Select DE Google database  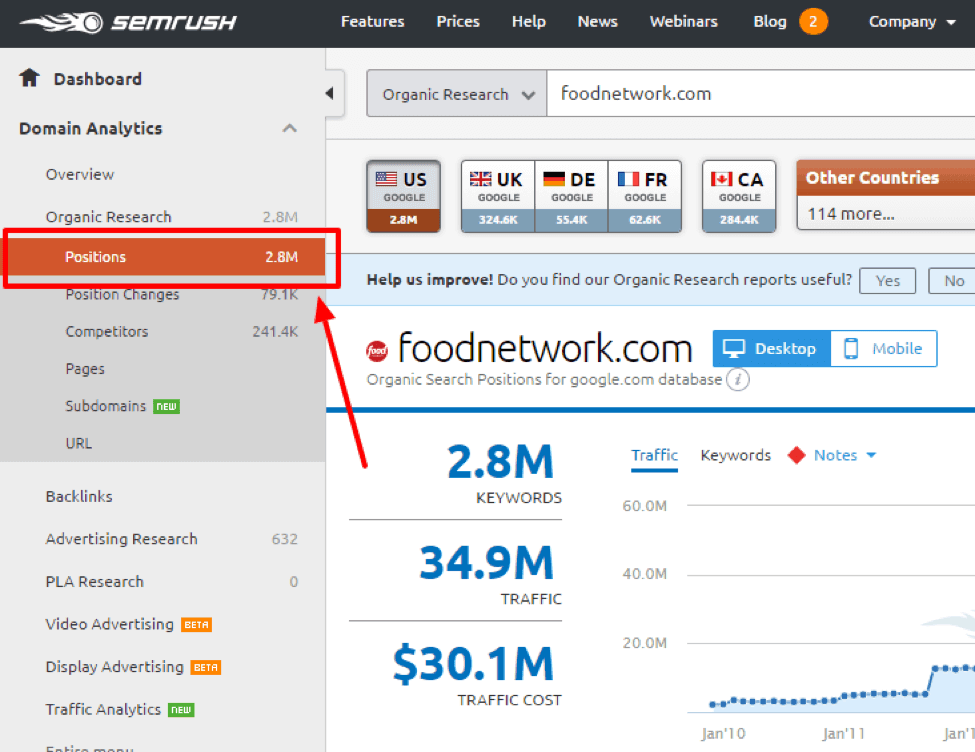click(571, 197)
